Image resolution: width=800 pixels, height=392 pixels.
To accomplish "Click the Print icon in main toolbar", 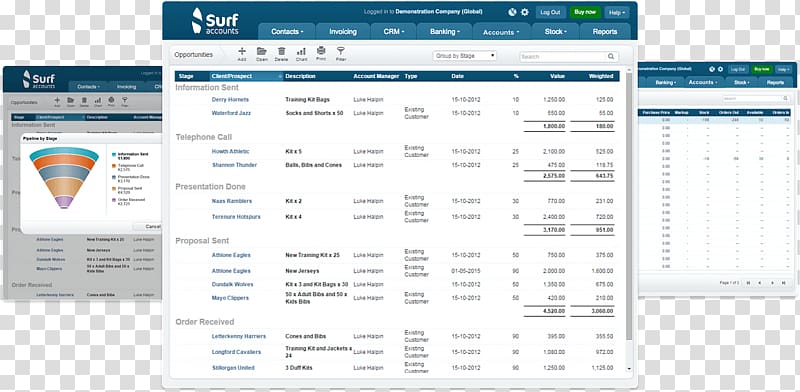I will pyautogui.click(x=321, y=51).
